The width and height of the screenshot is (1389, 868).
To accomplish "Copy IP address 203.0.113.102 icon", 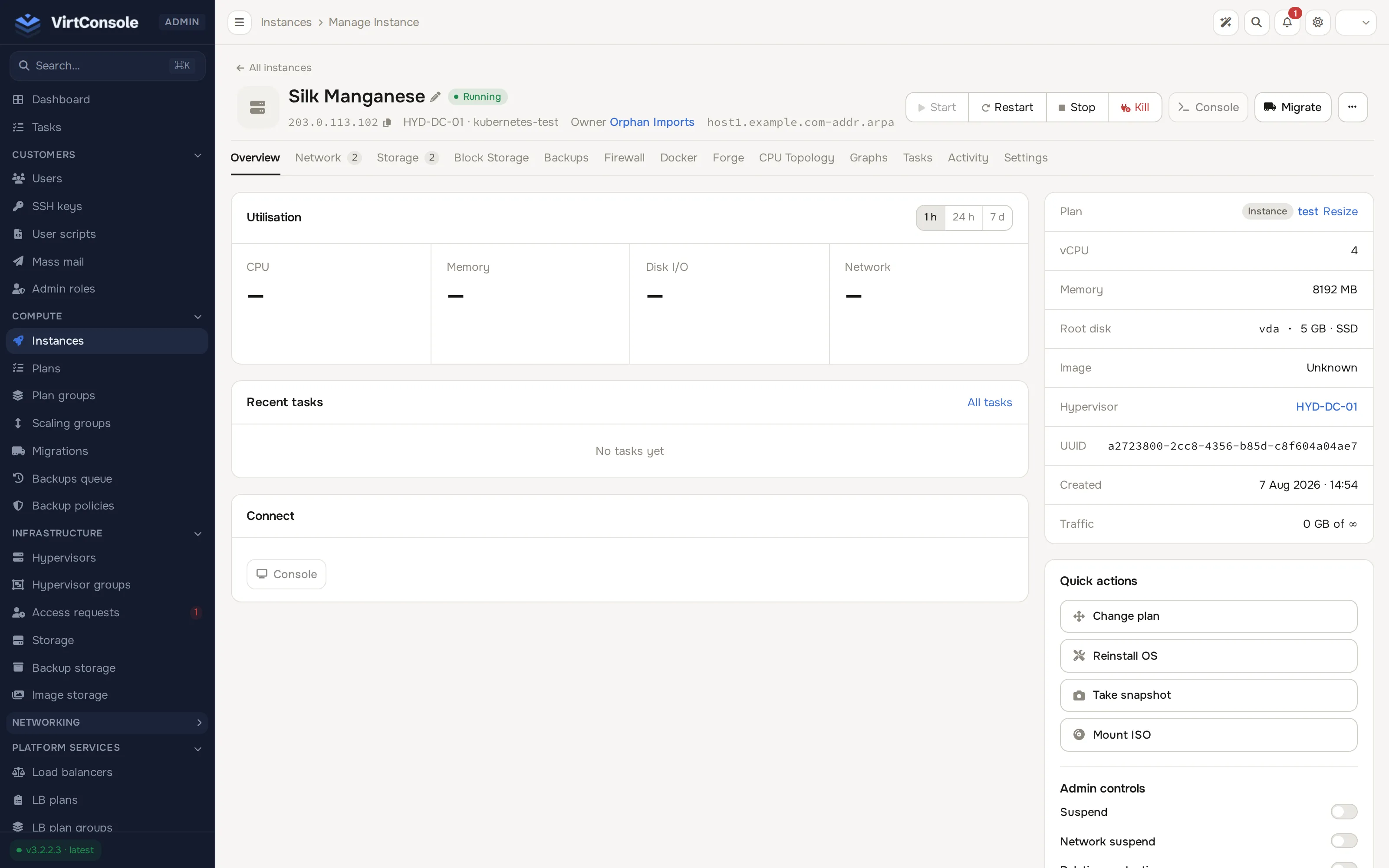I will [x=387, y=122].
